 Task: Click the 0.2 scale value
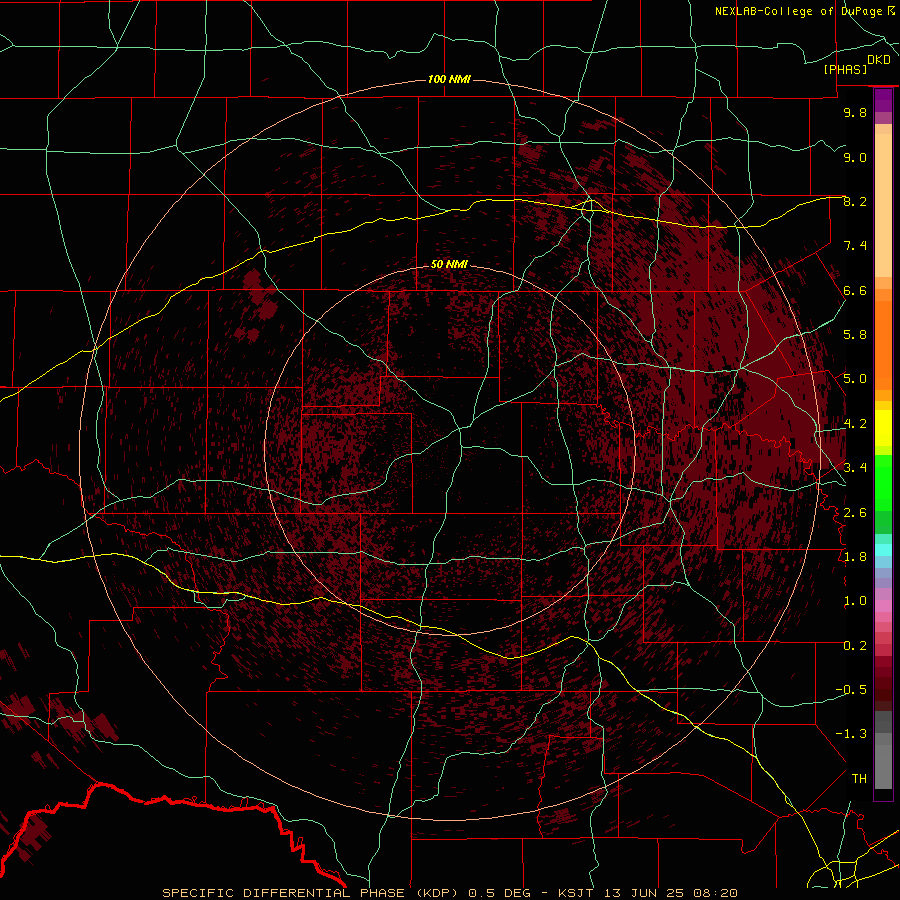(x=855, y=646)
